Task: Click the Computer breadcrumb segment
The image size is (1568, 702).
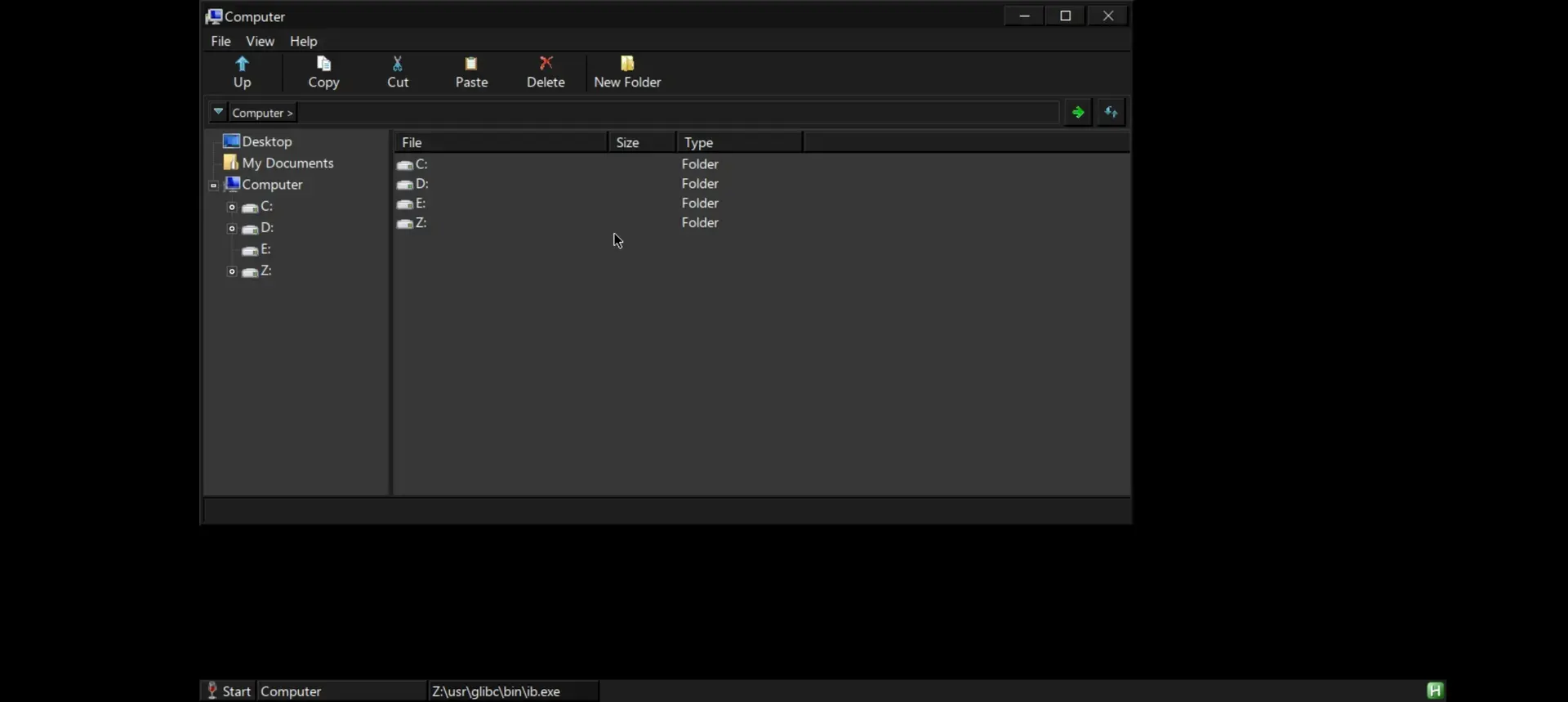Action: tap(262, 113)
